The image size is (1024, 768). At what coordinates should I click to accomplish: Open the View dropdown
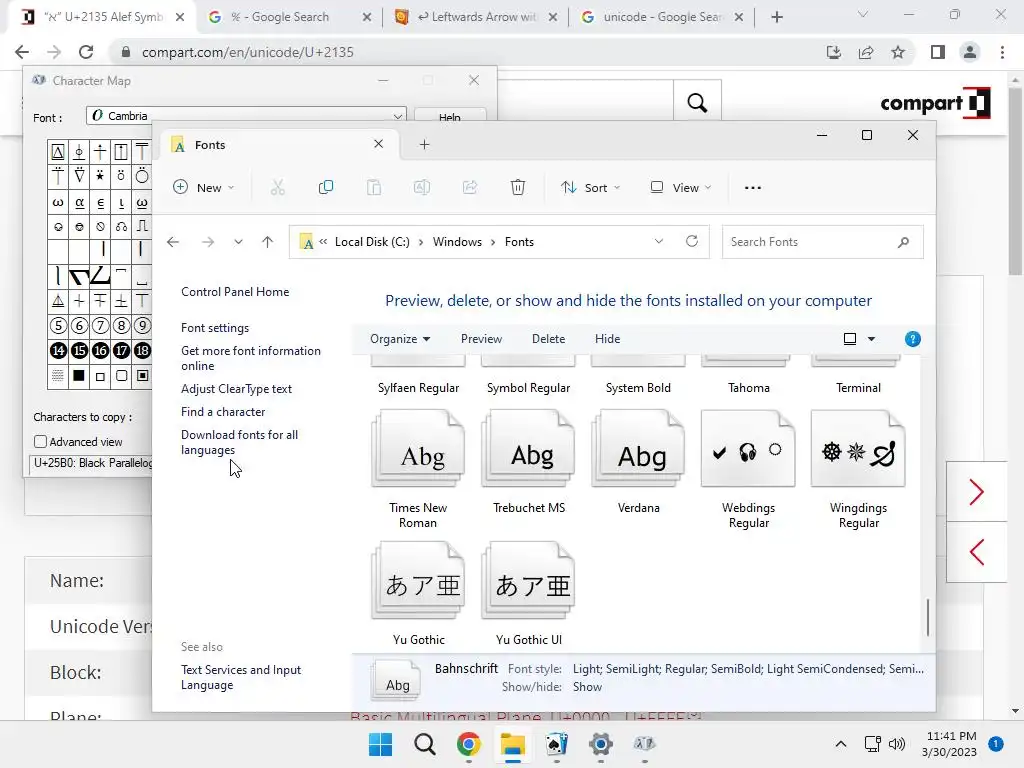click(x=680, y=188)
